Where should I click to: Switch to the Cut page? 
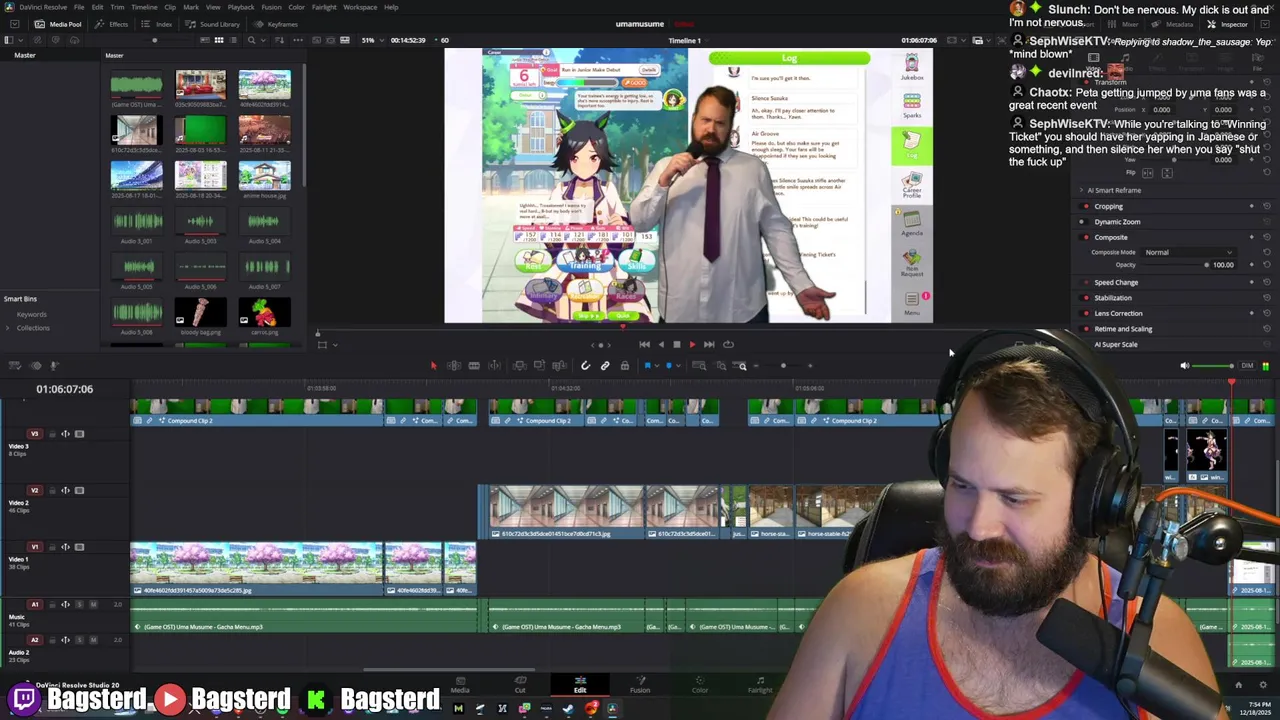[520, 685]
